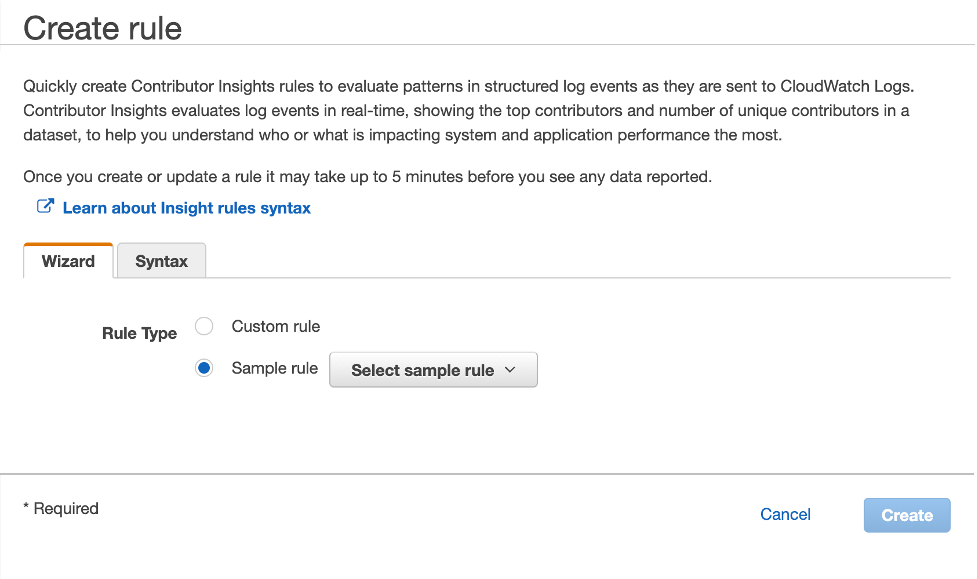977x579 pixels.
Task: Enable Custom rule as the Rule Type
Action: pos(203,326)
